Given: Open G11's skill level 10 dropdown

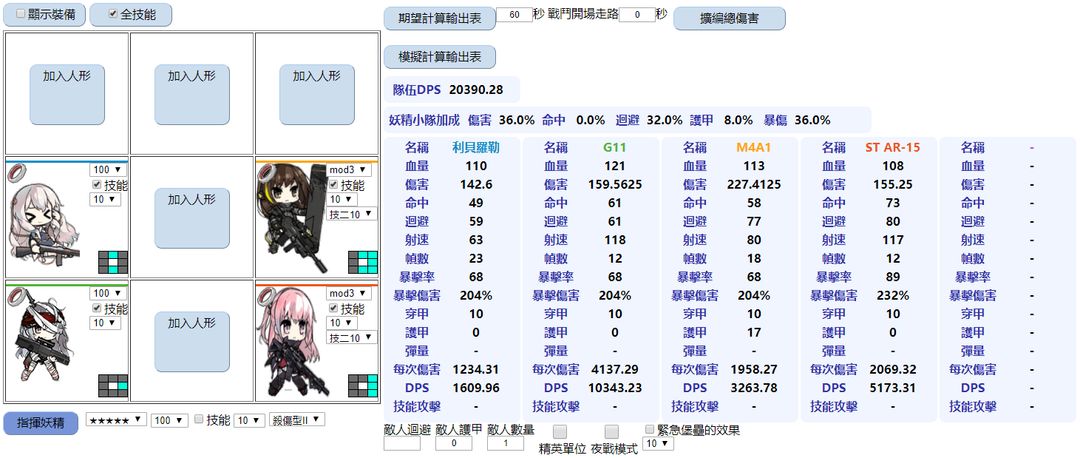Looking at the screenshot, I should pos(105,322).
